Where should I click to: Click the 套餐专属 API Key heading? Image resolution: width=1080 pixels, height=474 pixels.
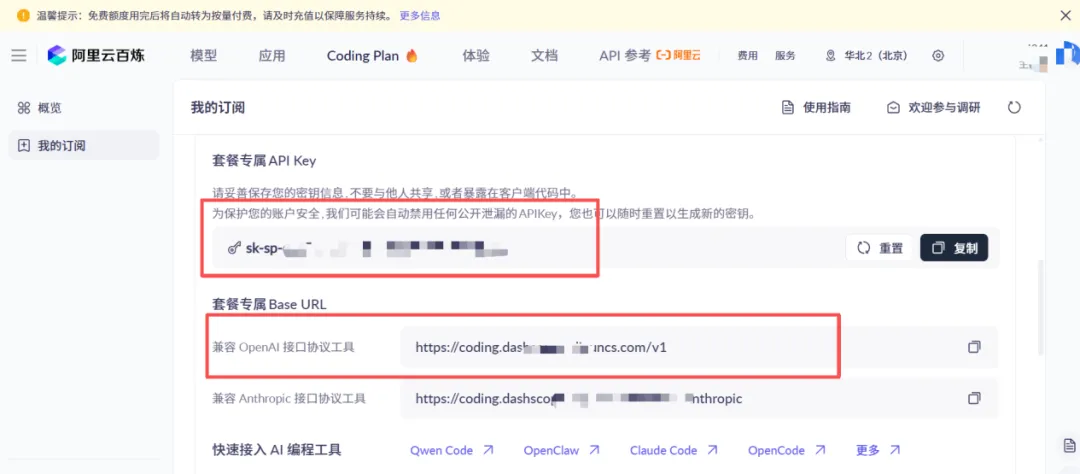click(264, 161)
